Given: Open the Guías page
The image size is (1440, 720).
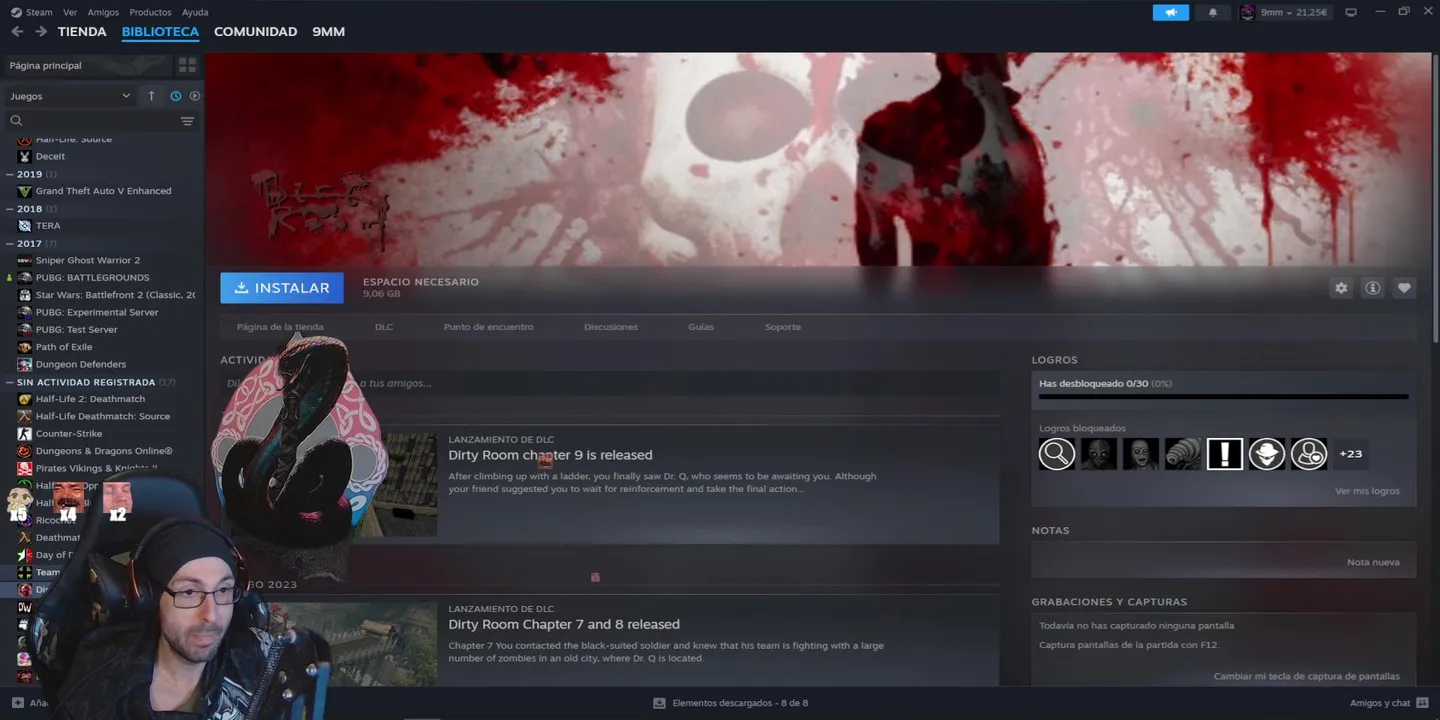Looking at the screenshot, I should coord(701,327).
